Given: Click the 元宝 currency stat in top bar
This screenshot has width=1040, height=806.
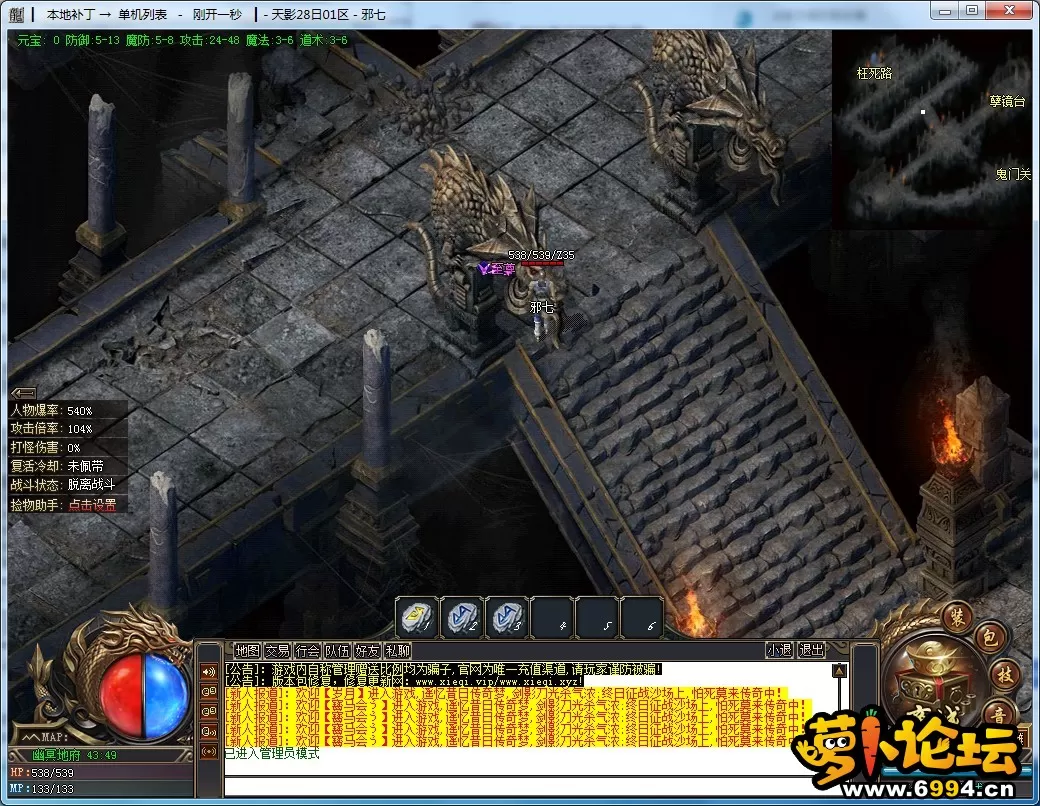Looking at the screenshot, I should pos(38,40).
